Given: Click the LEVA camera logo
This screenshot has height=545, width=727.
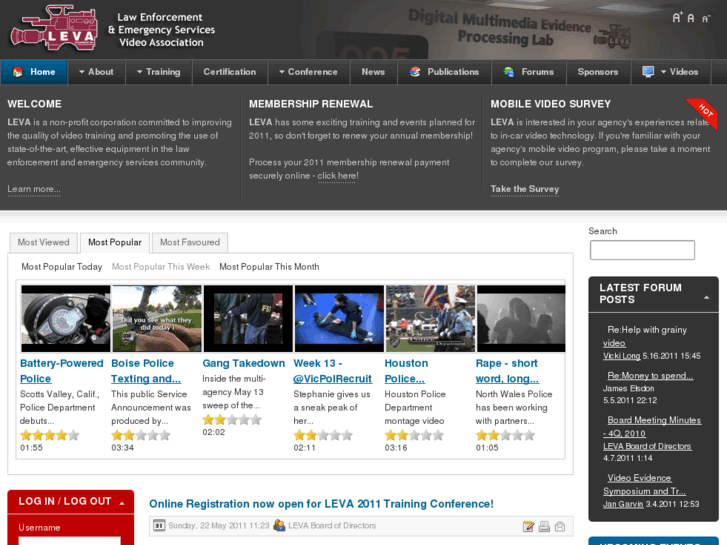Looking at the screenshot, I should tap(54, 28).
